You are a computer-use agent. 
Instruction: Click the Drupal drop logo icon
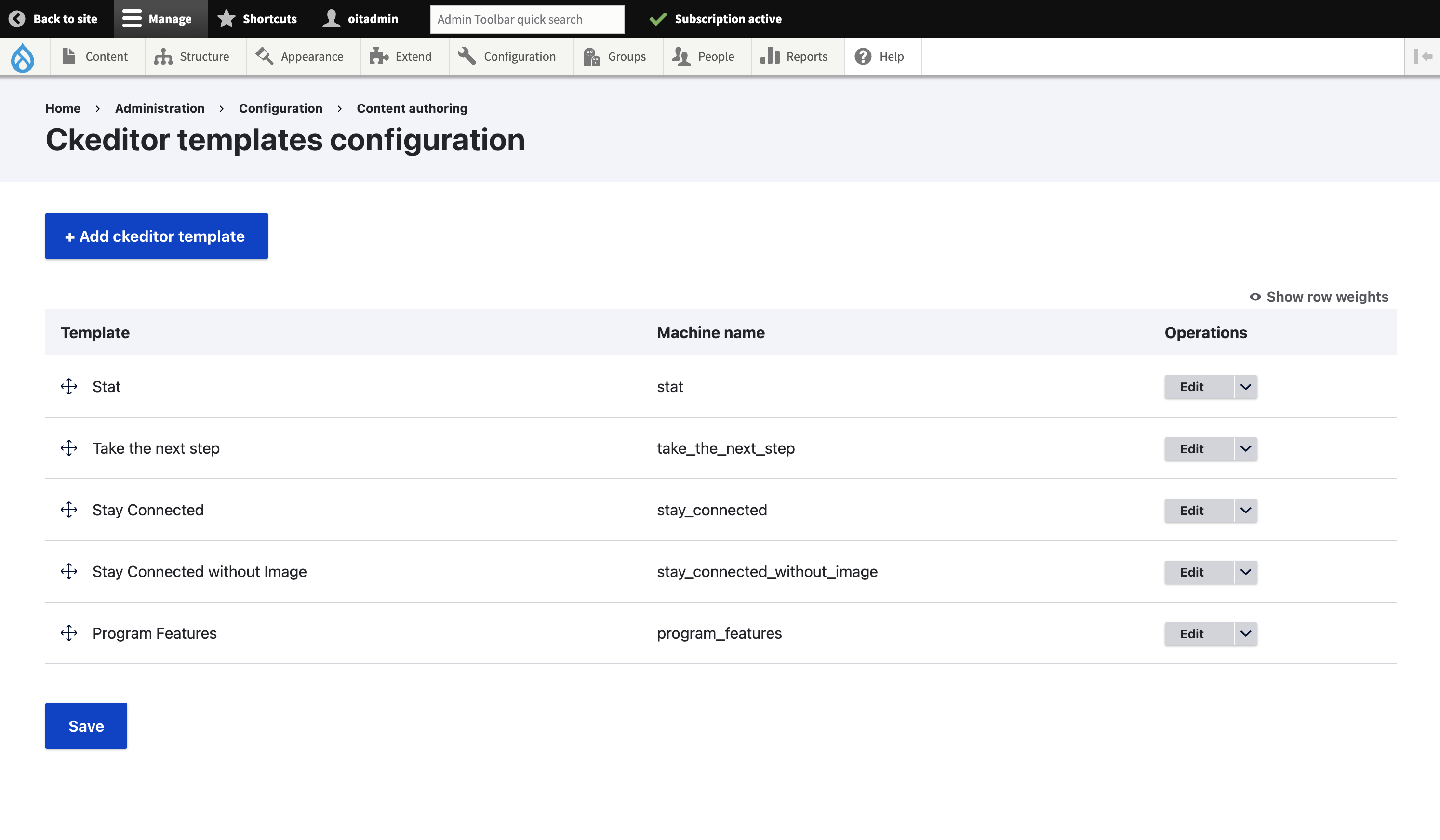click(x=23, y=57)
